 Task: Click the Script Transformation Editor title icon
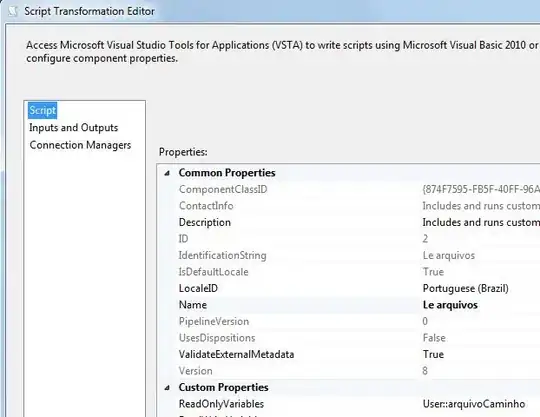(13, 11)
